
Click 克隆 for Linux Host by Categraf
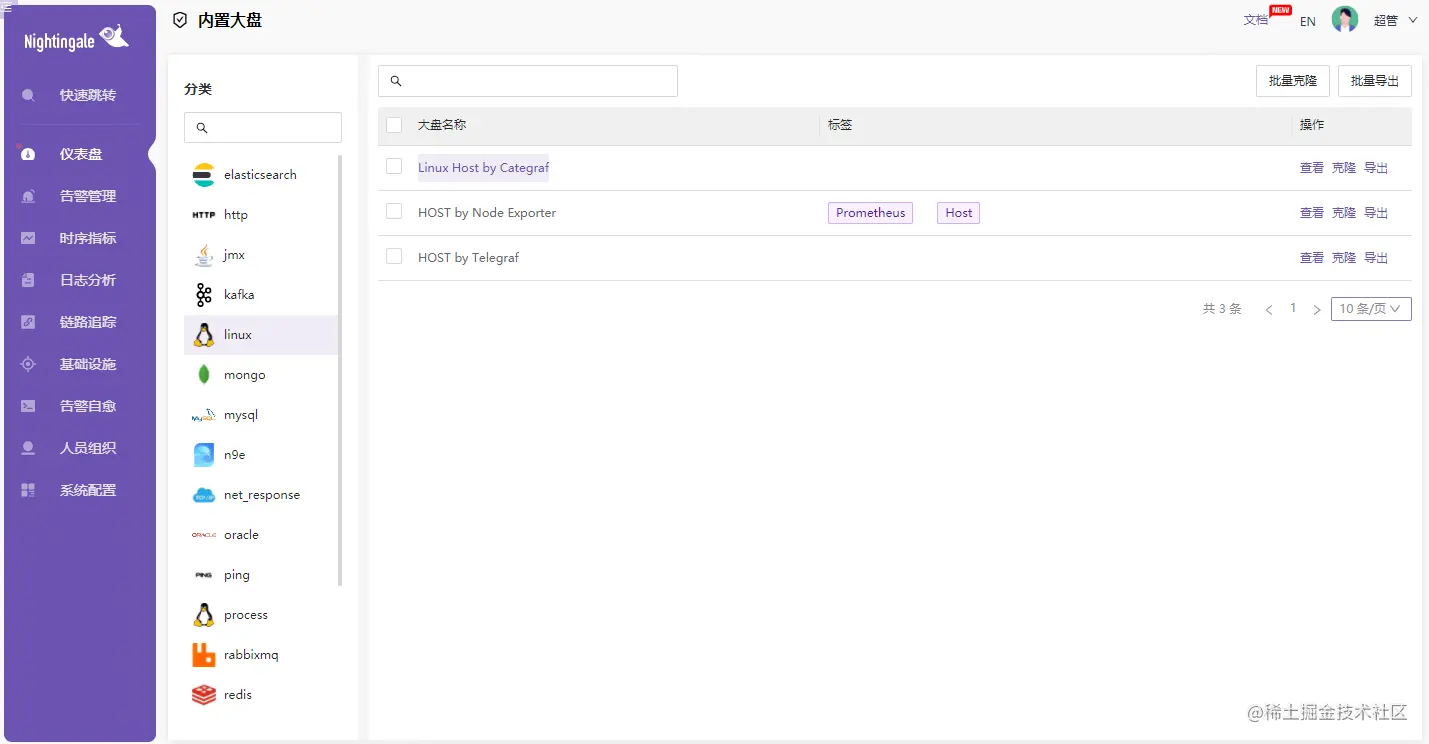(1344, 168)
